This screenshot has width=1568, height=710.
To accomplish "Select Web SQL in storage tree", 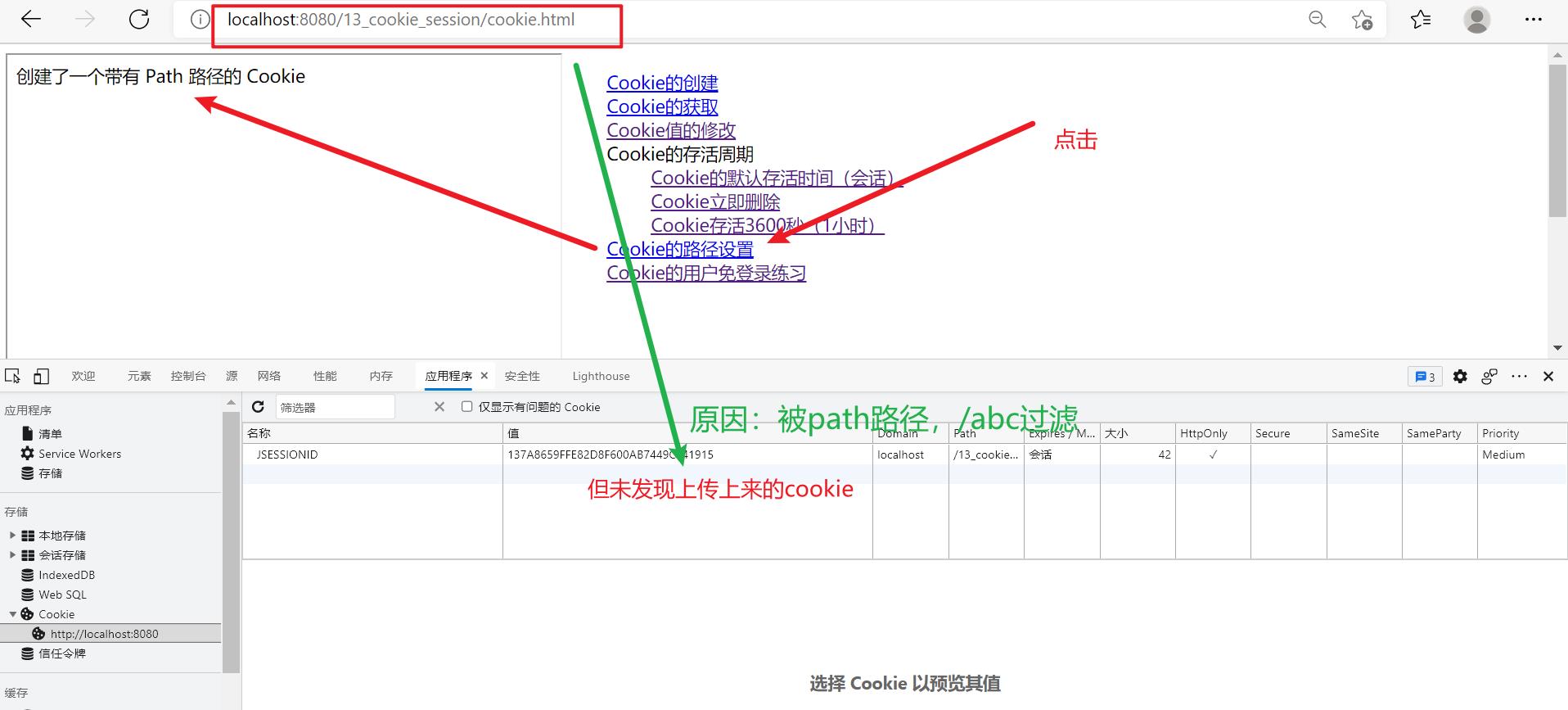I will point(62,595).
